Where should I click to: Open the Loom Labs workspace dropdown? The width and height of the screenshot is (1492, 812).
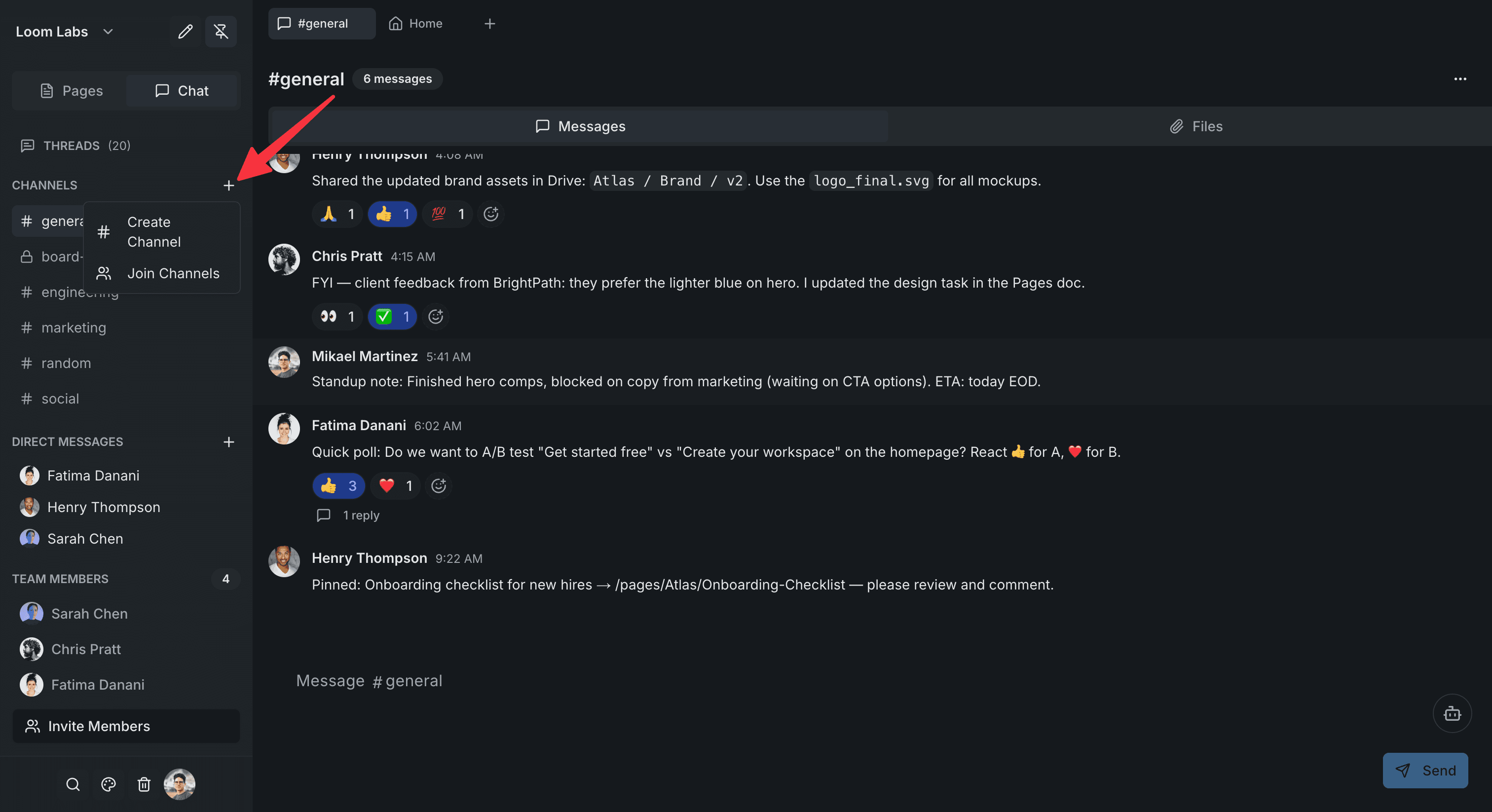click(x=64, y=32)
